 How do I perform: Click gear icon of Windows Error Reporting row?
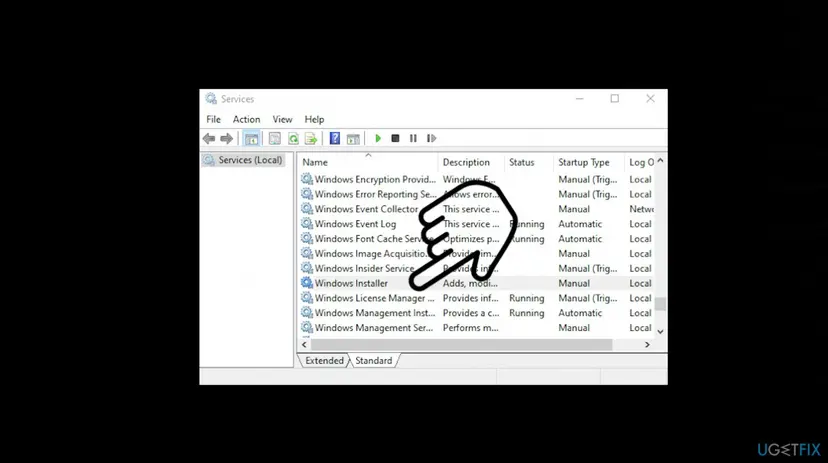pyautogui.click(x=307, y=194)
